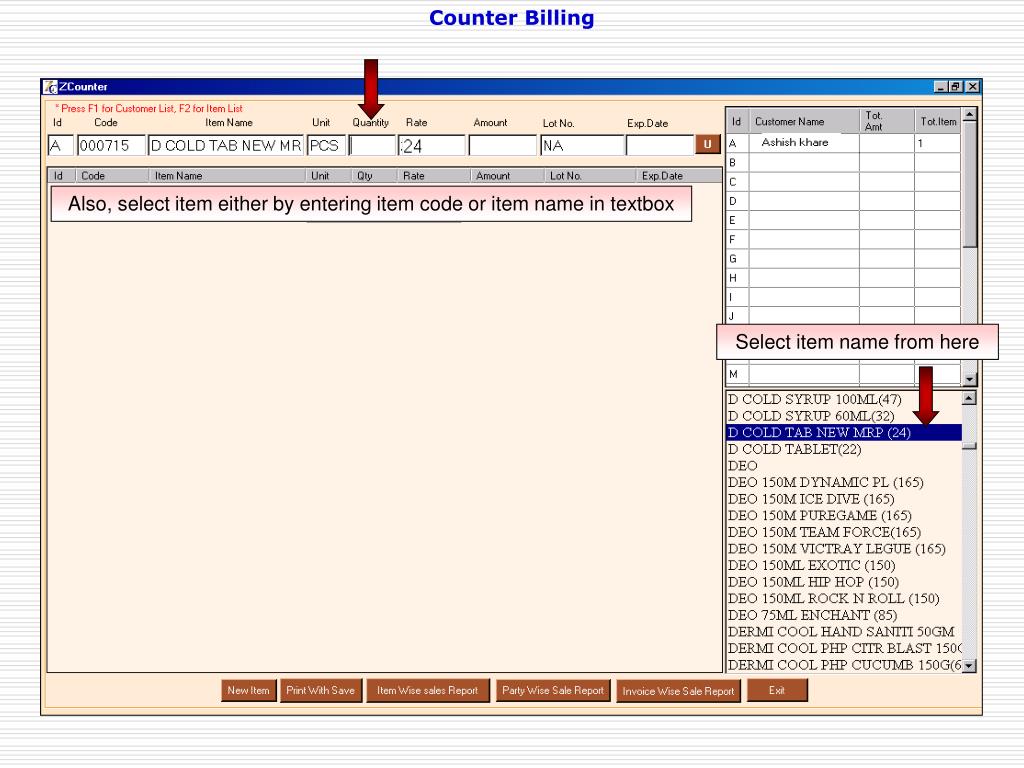
Task: Select item DEO 150M DYNAMIC PL (165)
Action: point(844,483)
